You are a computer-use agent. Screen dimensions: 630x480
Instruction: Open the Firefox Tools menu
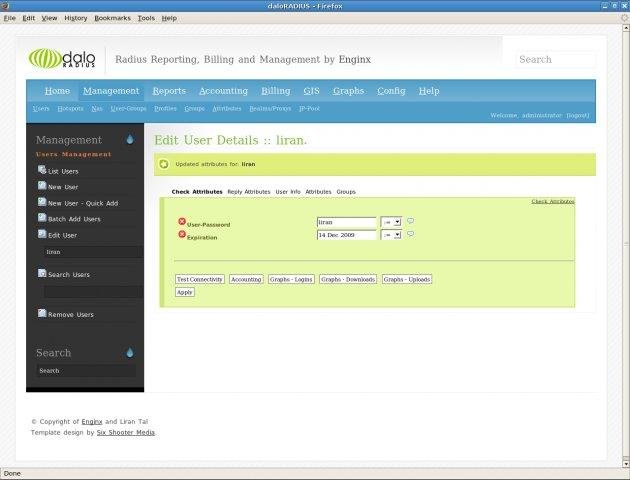tap(146, 18)
